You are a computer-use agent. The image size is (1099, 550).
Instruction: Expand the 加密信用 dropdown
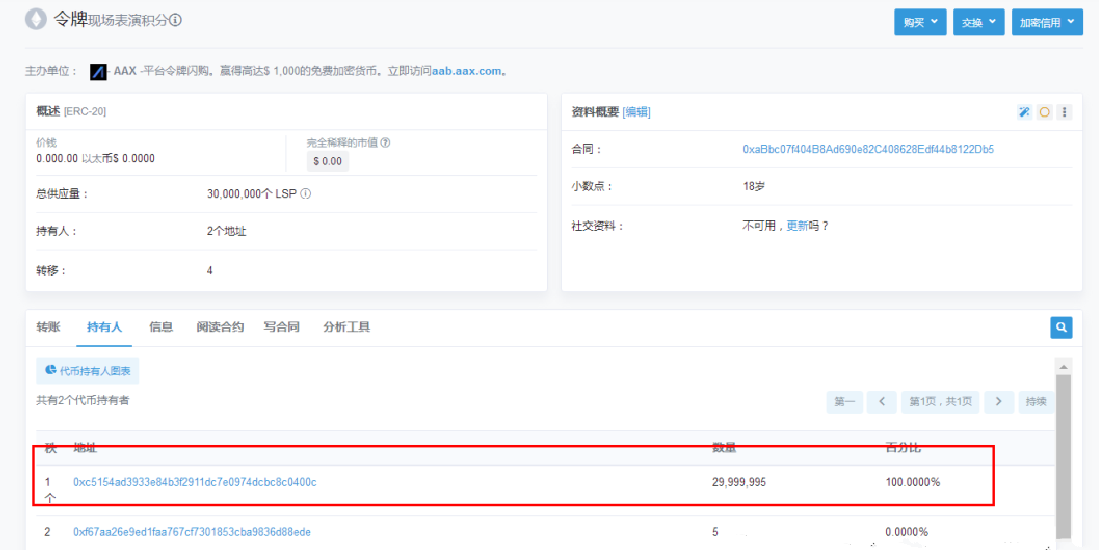[x=1046, y=22]
